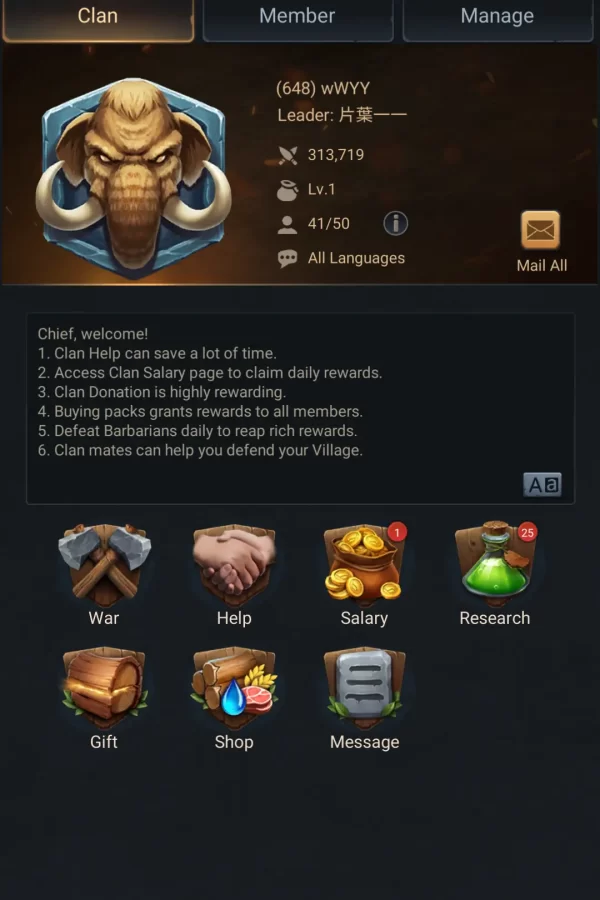This screenshot has width=600, height=900.
Task: Tap the member count info icon
Action: pyautogui.click(x=396, y=223)
